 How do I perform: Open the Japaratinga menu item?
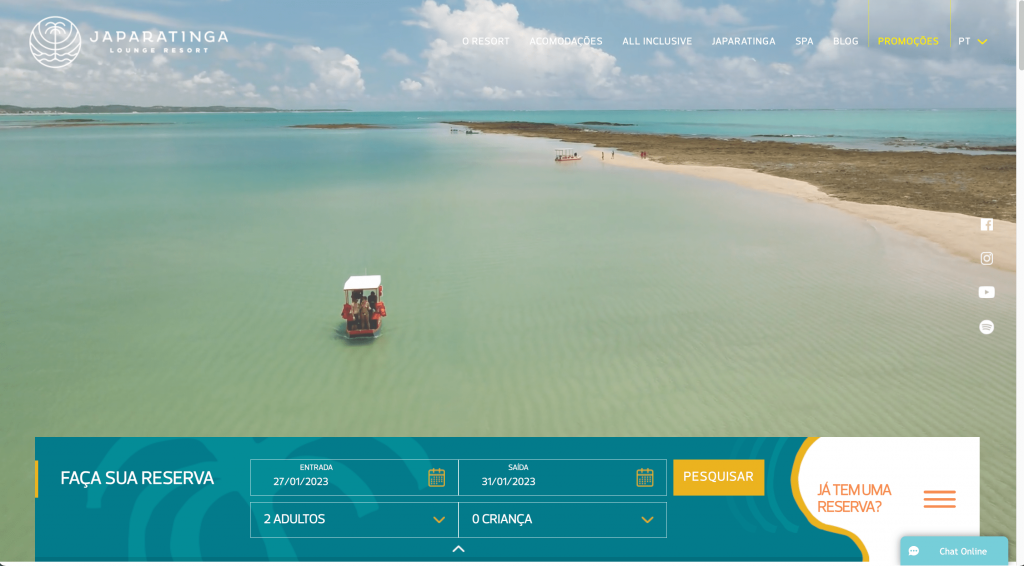coord(743,41)
